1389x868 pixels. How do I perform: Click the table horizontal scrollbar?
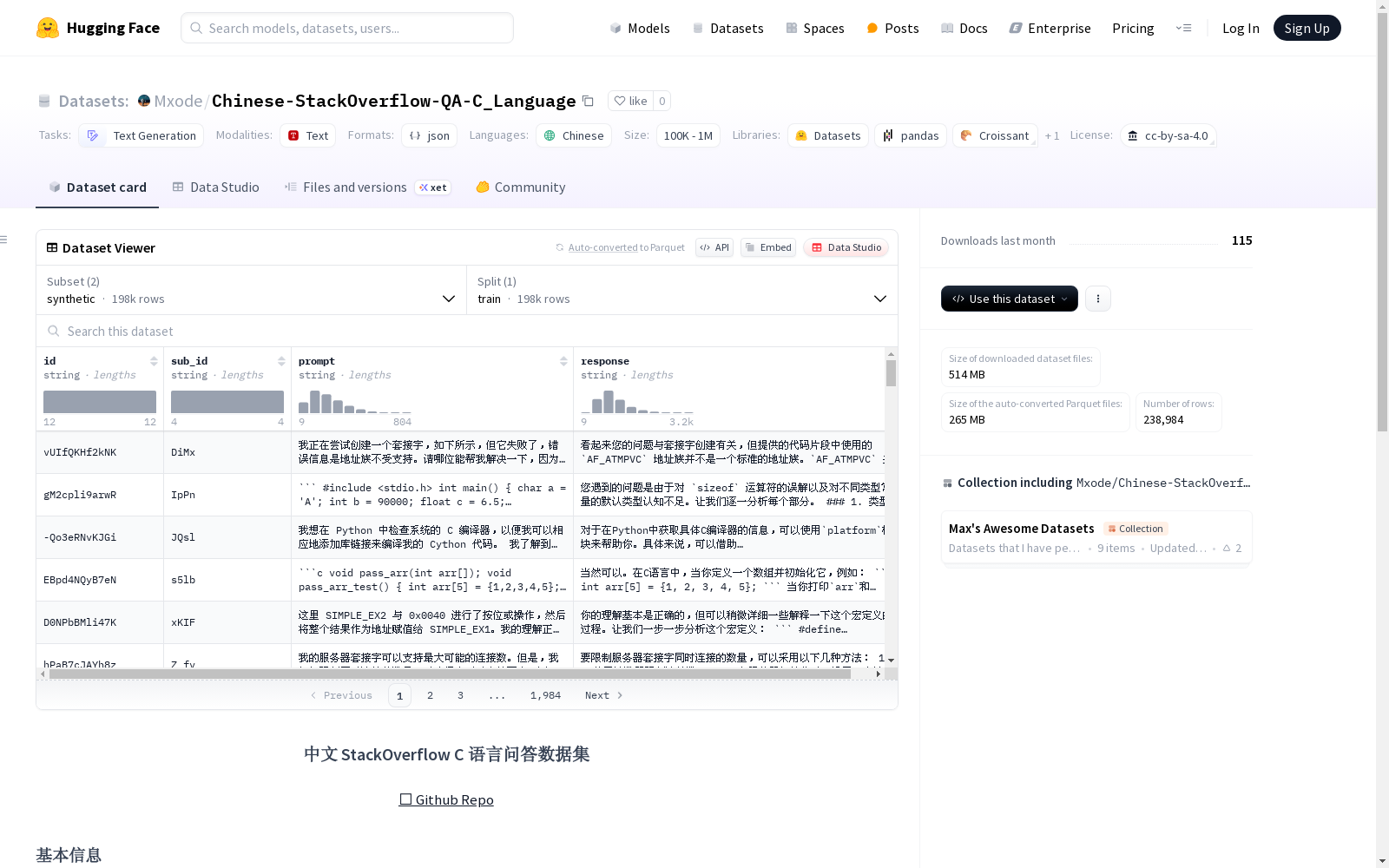coord(450,674)
